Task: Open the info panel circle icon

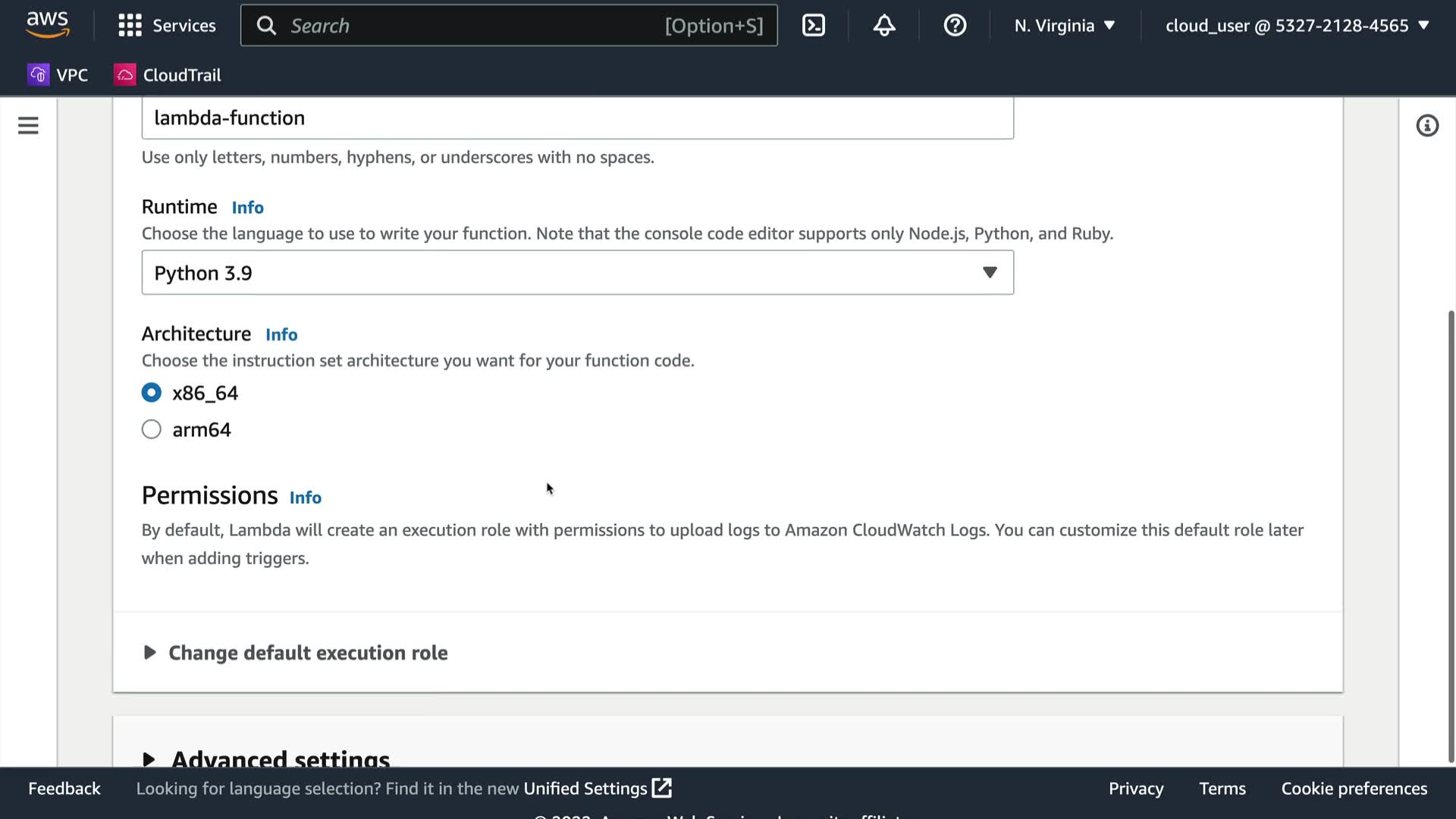Action: click(1426, 126)
